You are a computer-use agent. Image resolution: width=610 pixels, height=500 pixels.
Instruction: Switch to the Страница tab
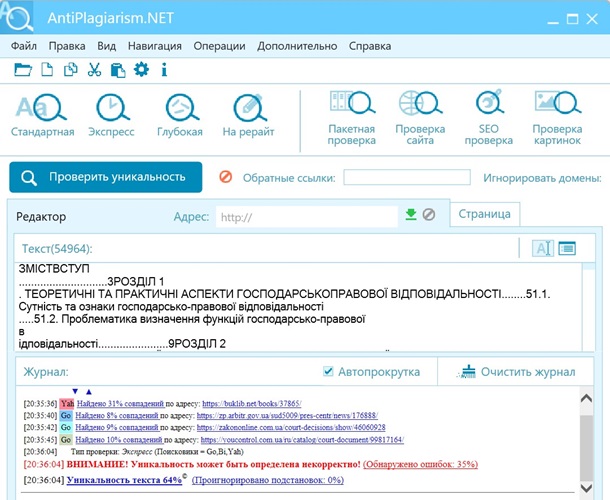pyautogui.click(x=485, y=214)
